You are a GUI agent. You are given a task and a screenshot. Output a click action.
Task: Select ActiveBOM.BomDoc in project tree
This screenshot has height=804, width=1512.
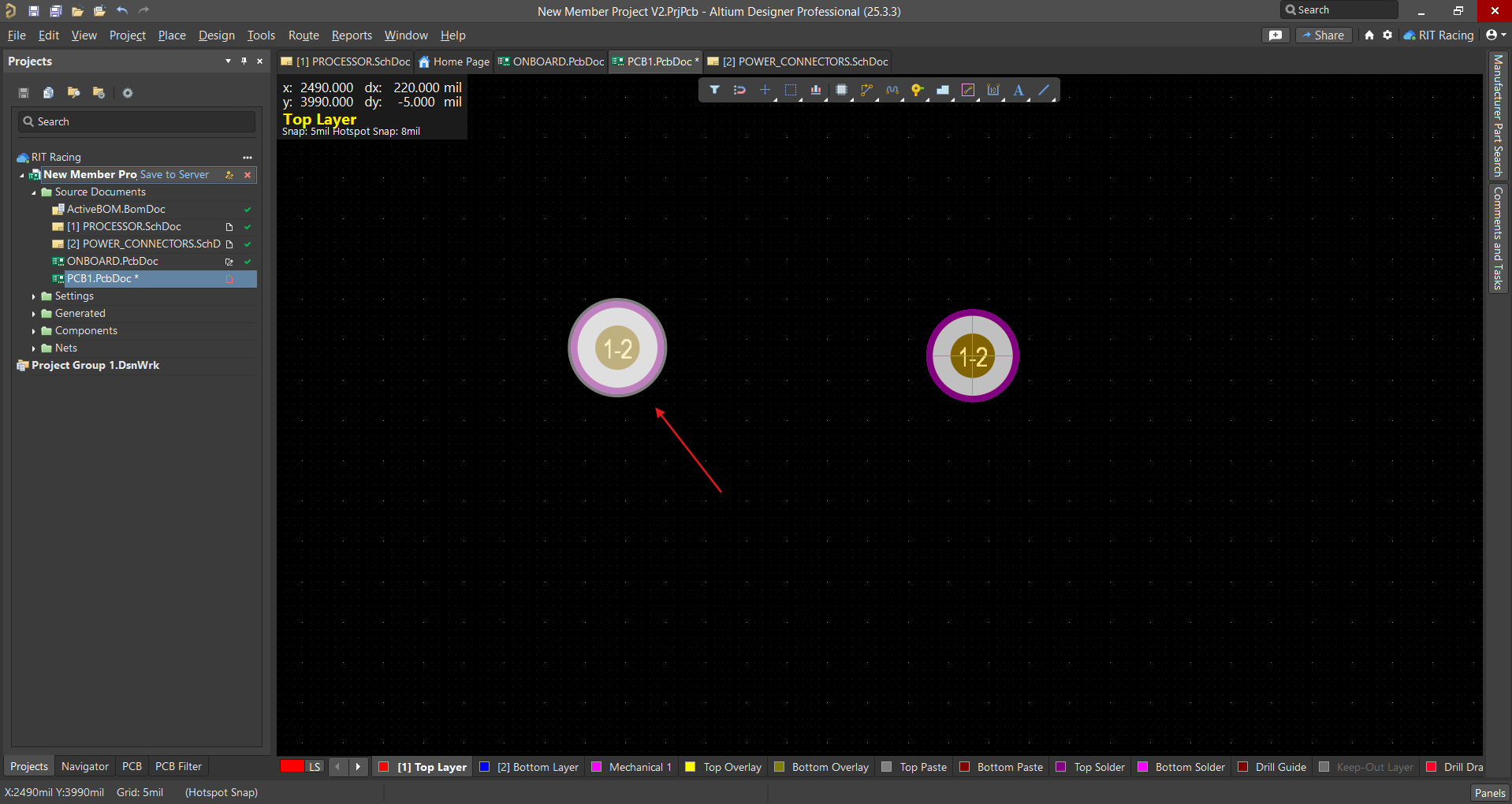pyautogui.click(x=116, y=210)
